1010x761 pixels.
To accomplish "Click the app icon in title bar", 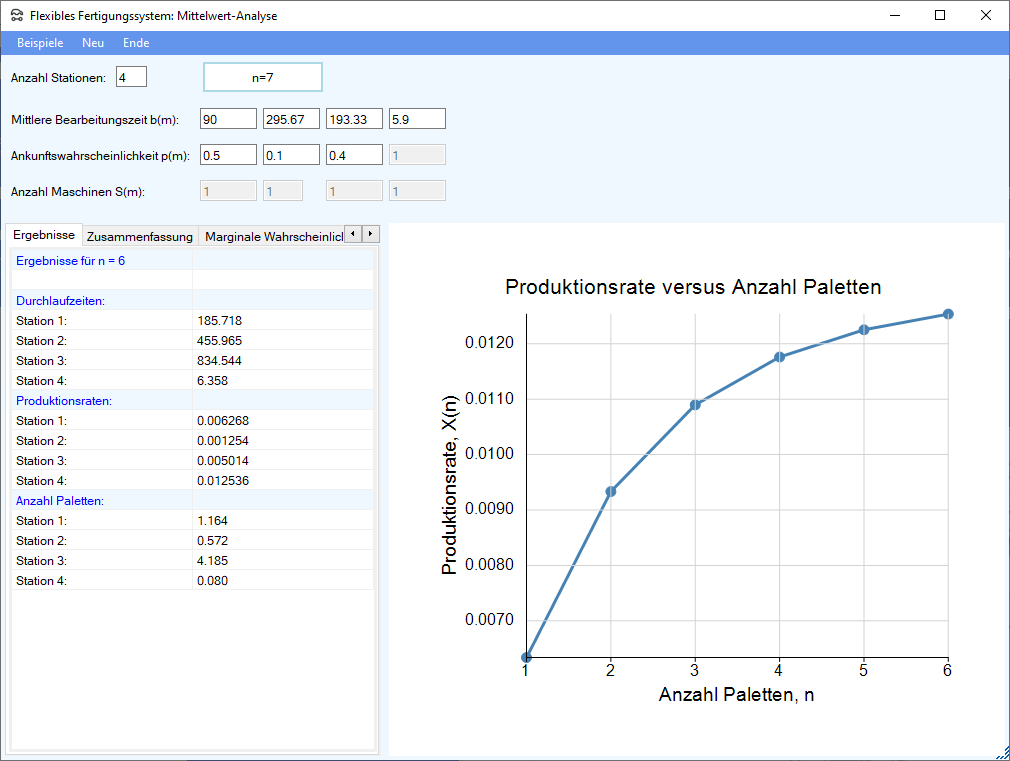I will click(x=17, y=16).
